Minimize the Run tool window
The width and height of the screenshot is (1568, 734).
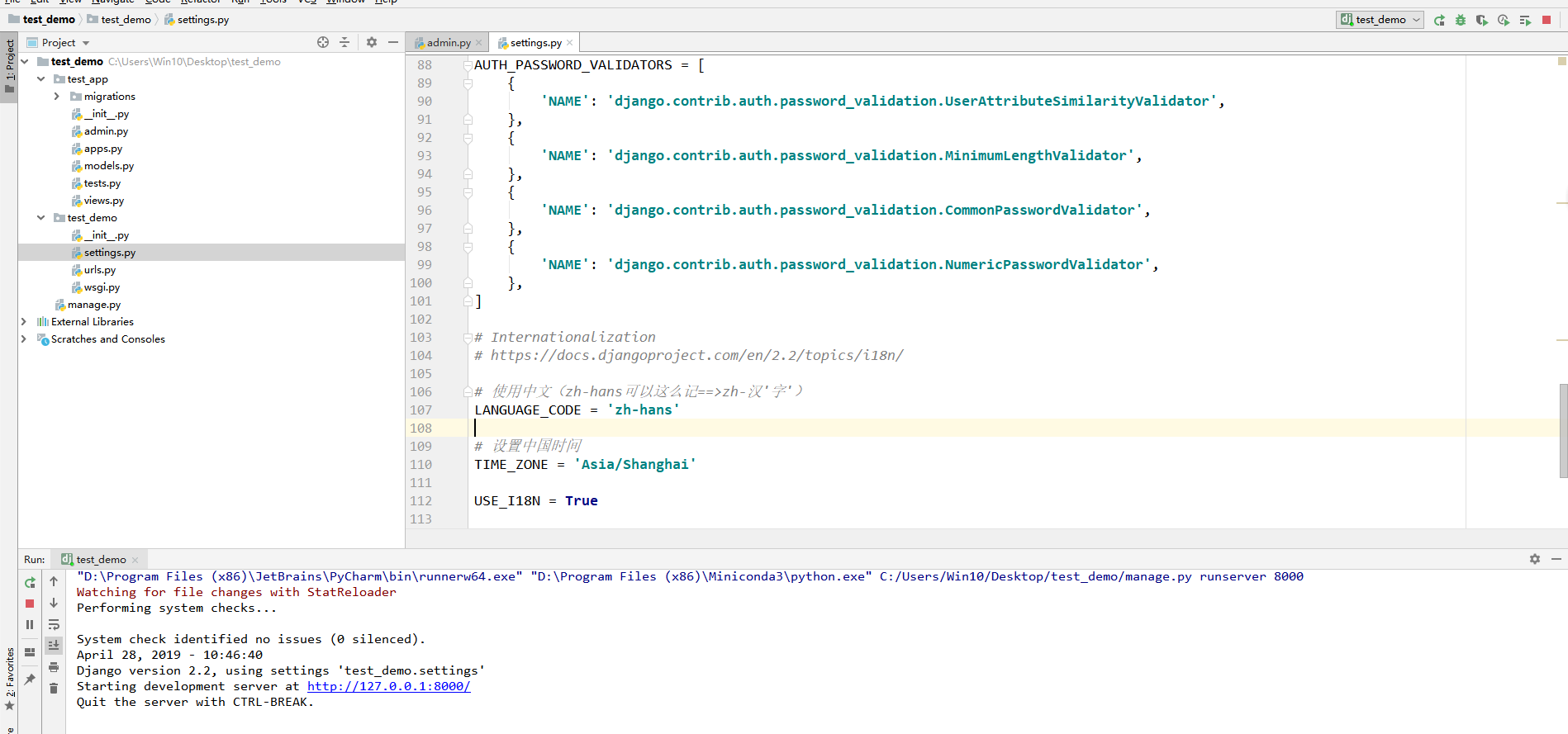1556,559
